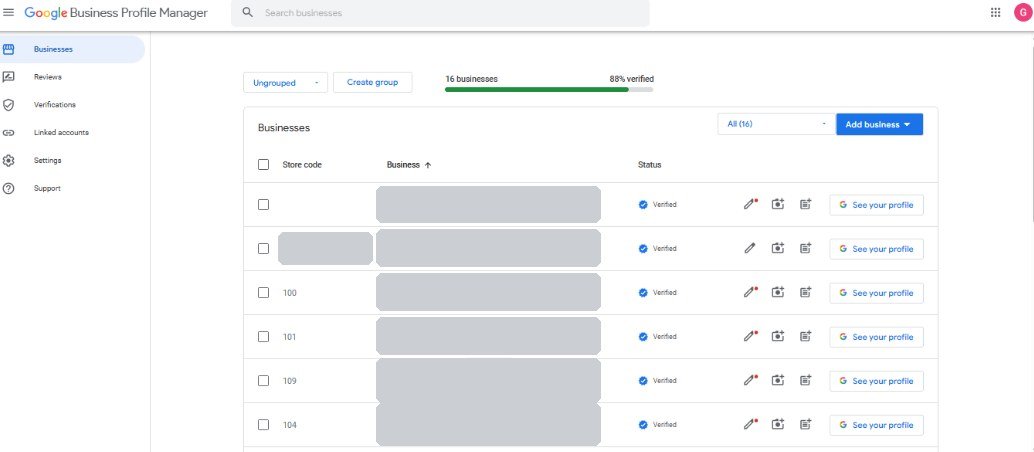1034x452 pixels.
Task: Click store code 109 cell
Action: pyautogui.click(x=289, y=381)
